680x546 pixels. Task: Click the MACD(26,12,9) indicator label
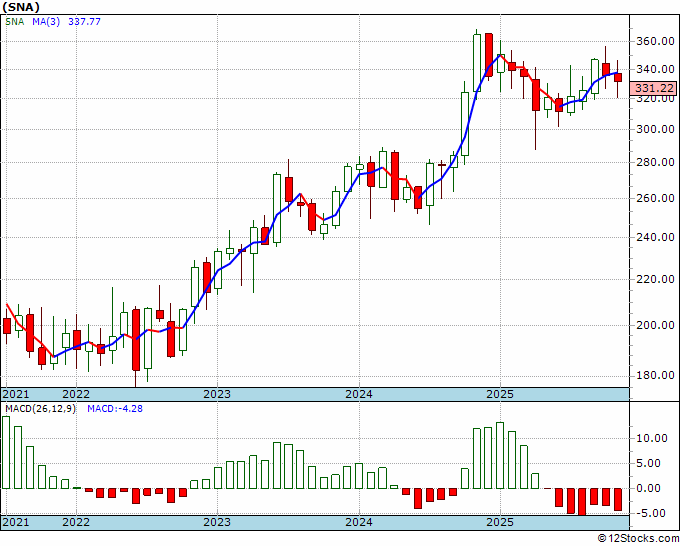[40, 409]
